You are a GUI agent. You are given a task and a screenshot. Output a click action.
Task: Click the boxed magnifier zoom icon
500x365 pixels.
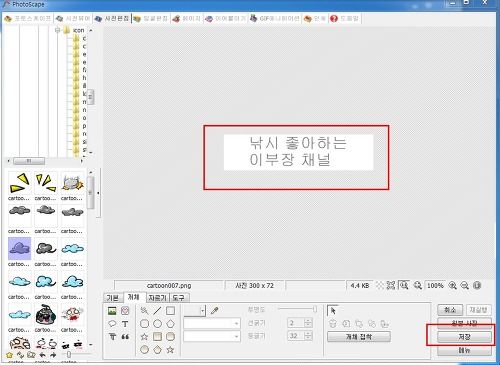(404, 286)
